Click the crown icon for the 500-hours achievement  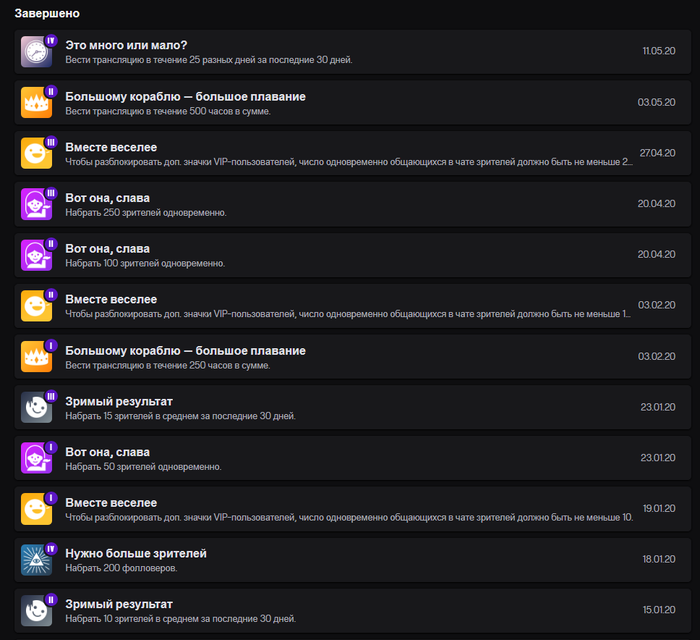tap(37, 103)
